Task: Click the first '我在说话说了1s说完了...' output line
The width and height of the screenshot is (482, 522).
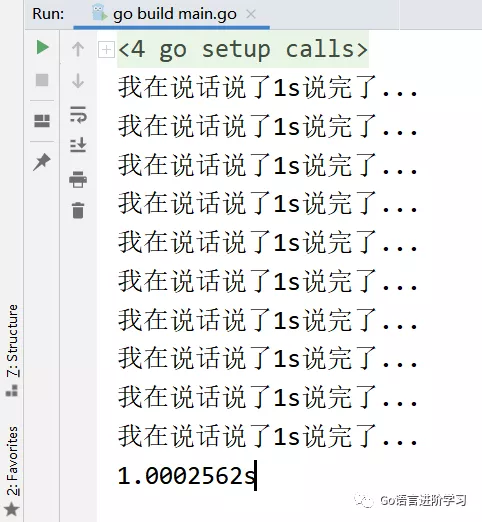Action: tap(268, 87)
